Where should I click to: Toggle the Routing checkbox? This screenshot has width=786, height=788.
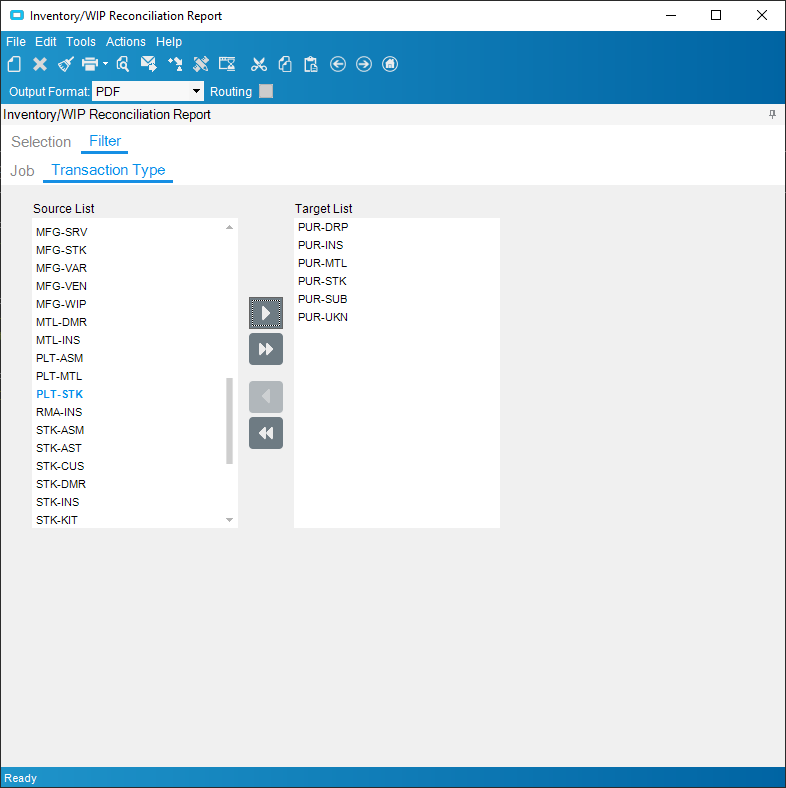(x=266, y=91)
